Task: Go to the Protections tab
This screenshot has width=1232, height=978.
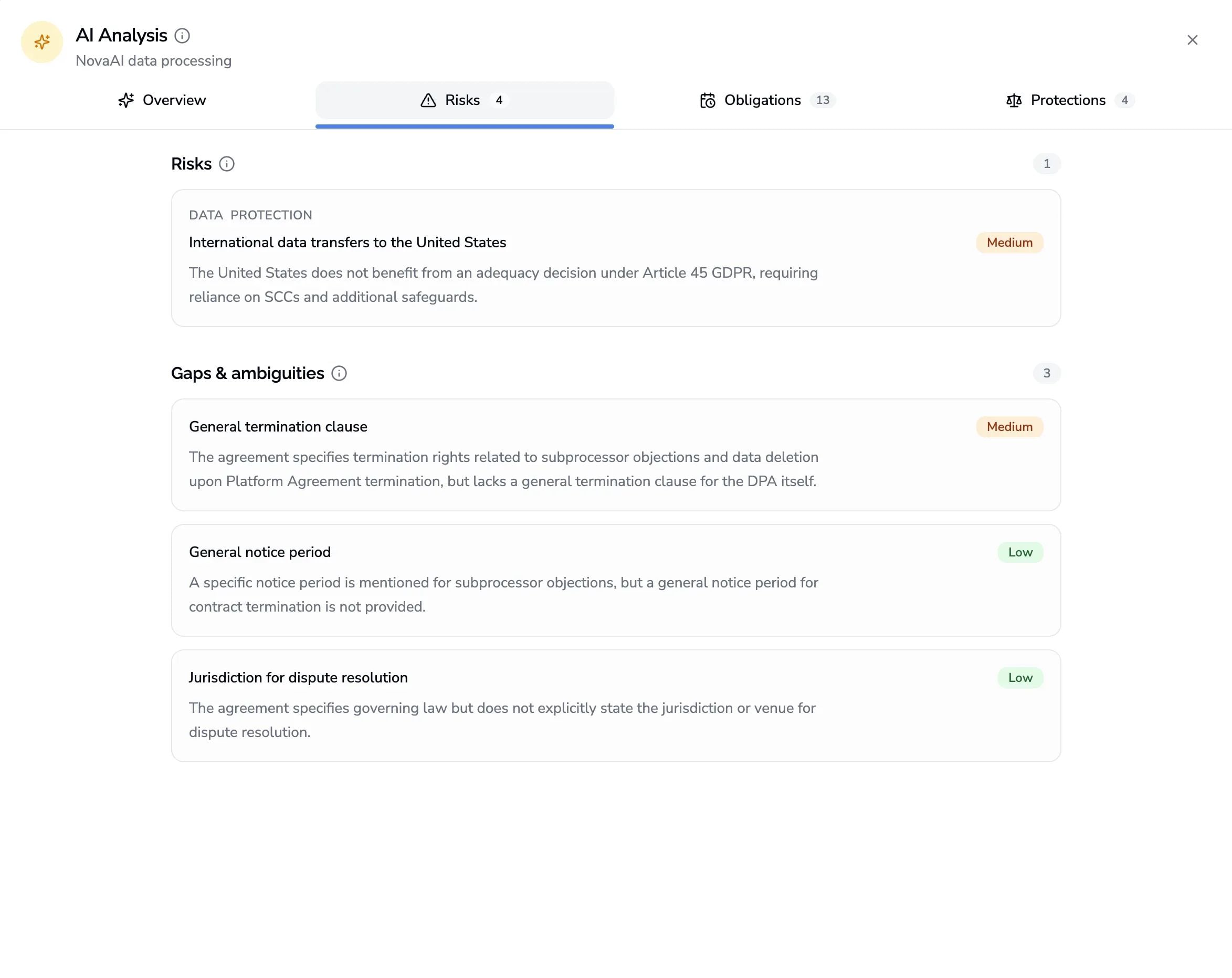Action: pos(1070,100)
